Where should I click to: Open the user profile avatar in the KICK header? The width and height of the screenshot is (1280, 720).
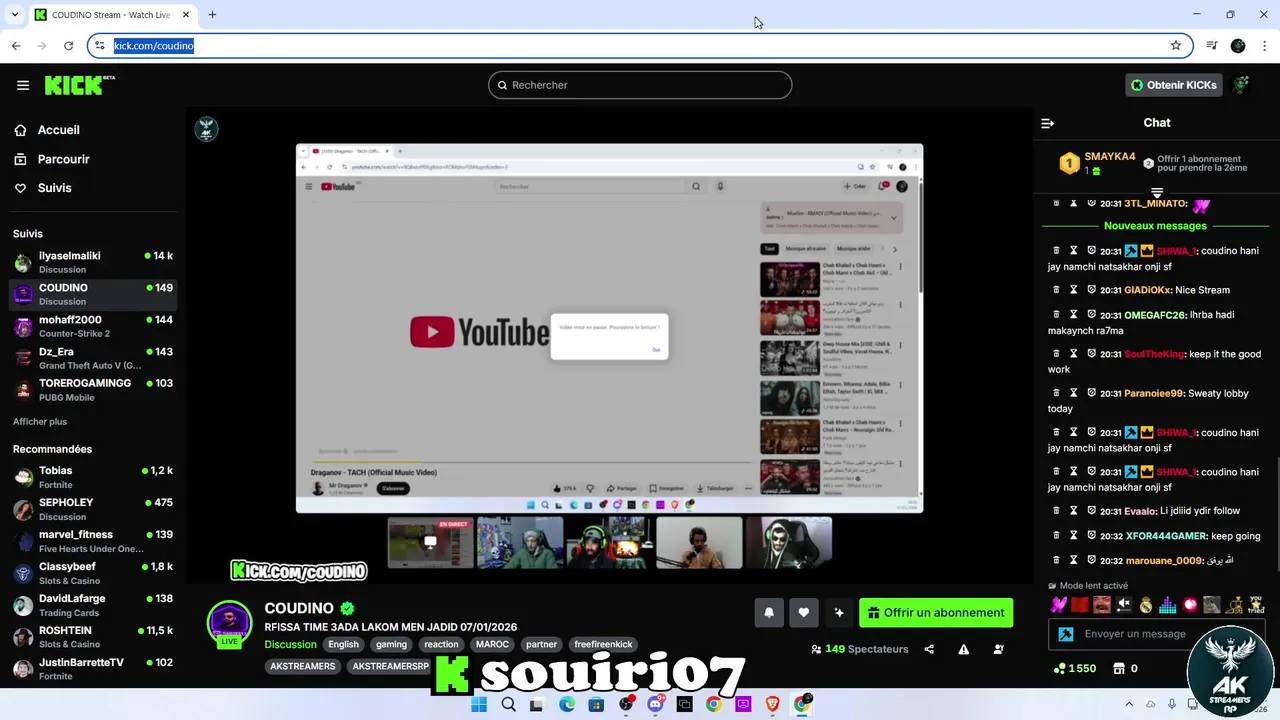tap(1241, 85)
